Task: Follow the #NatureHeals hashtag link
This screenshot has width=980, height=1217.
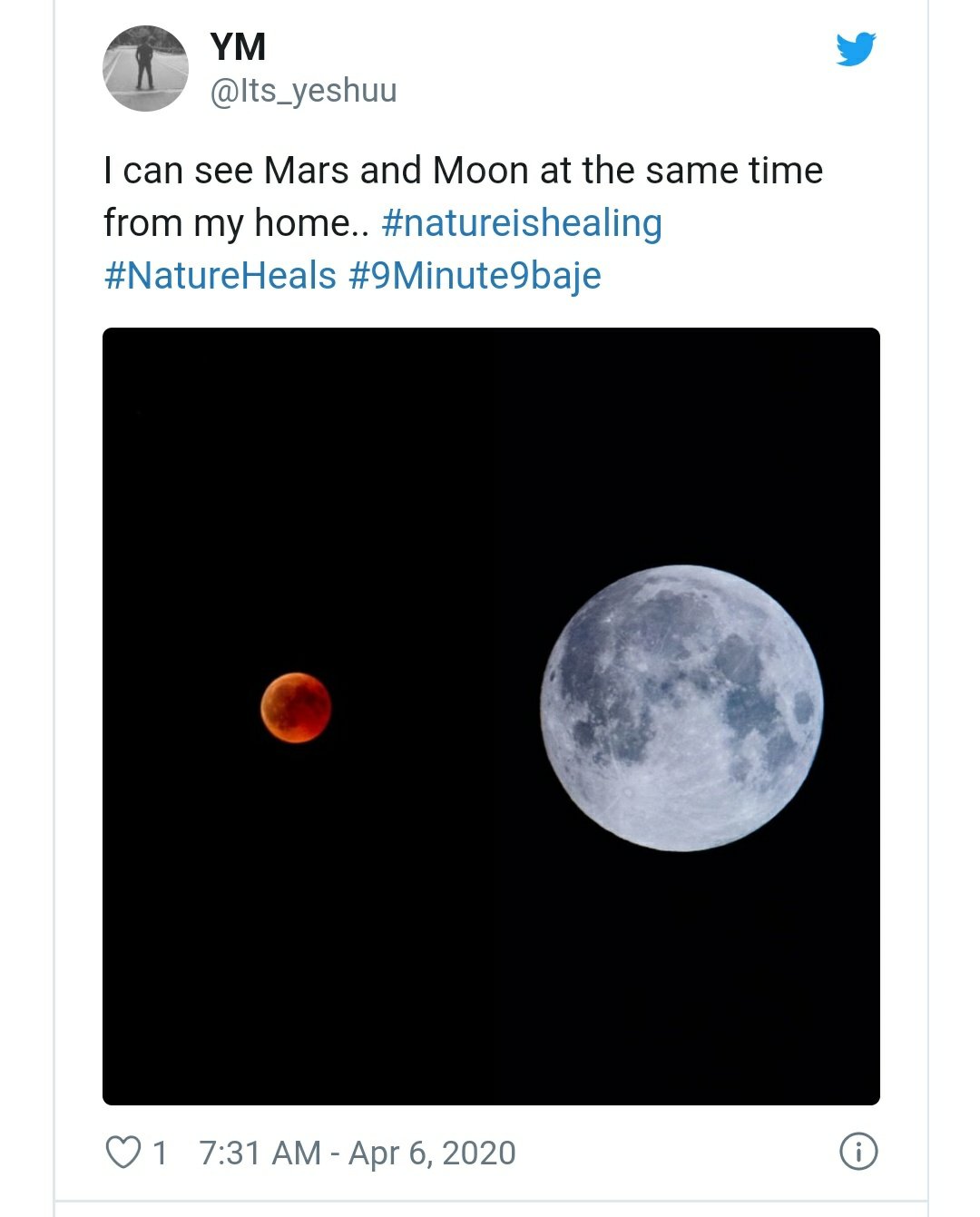Action: (x=220, y=275)
